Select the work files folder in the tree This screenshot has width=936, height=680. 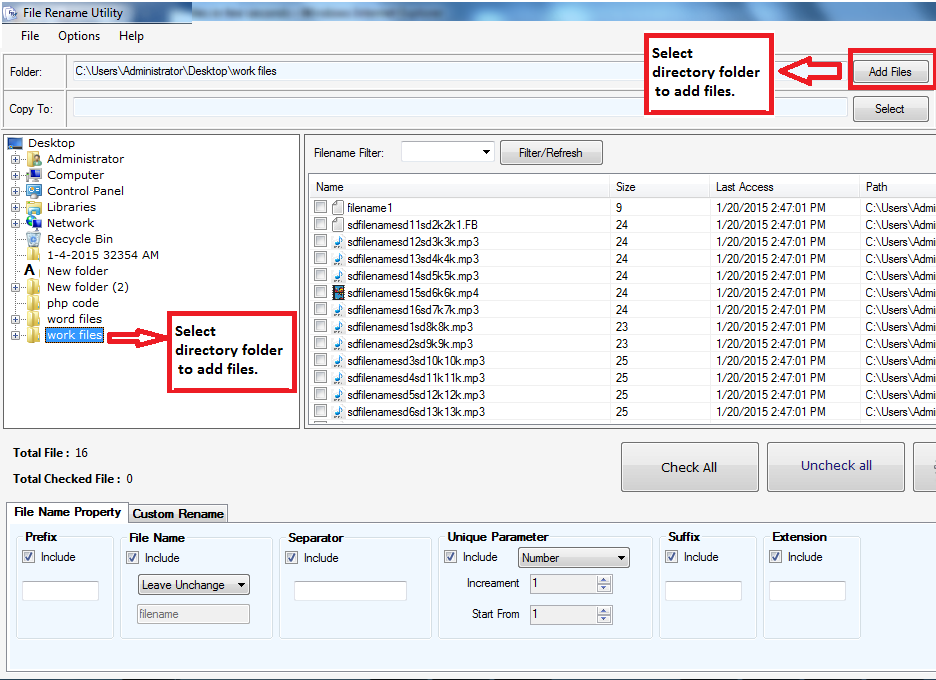[x=74, y=334]
